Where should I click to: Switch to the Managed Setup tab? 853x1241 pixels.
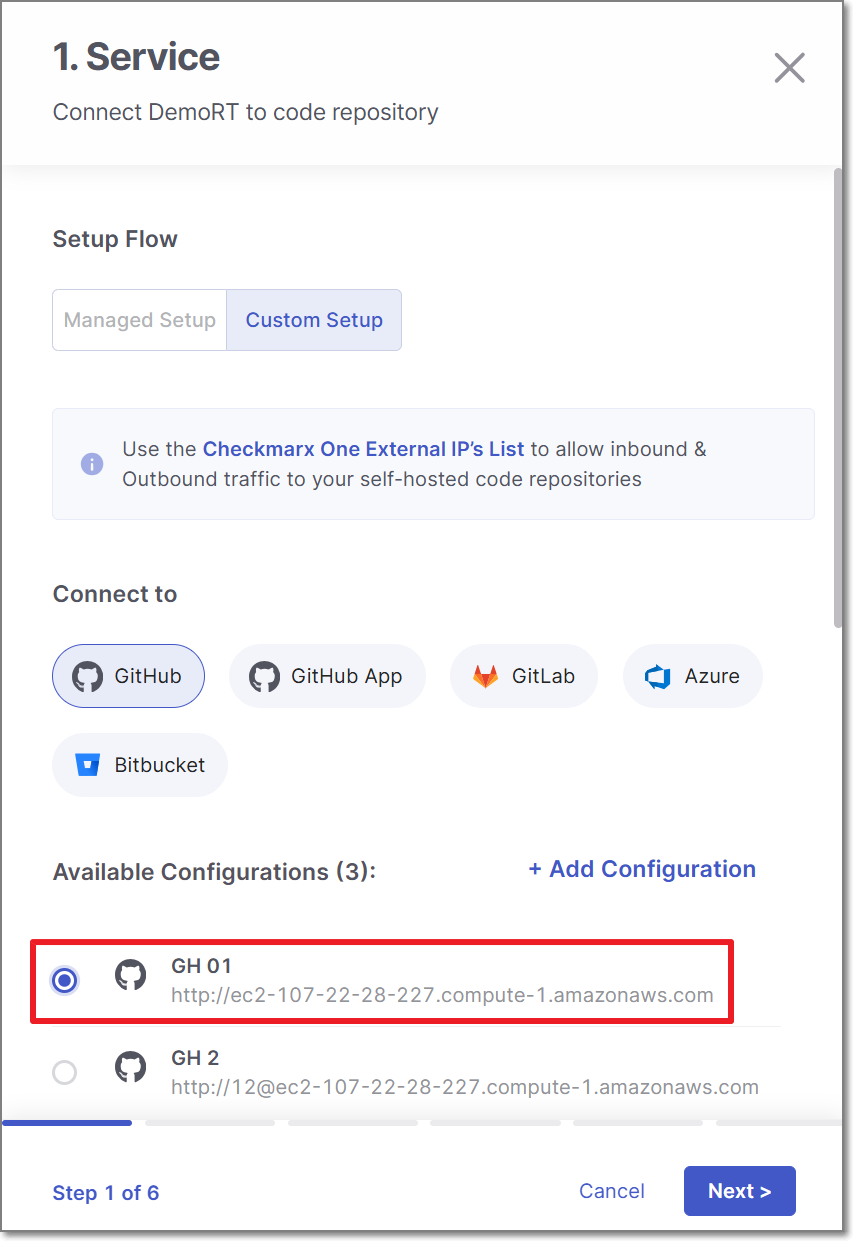[x=140, y=320]
